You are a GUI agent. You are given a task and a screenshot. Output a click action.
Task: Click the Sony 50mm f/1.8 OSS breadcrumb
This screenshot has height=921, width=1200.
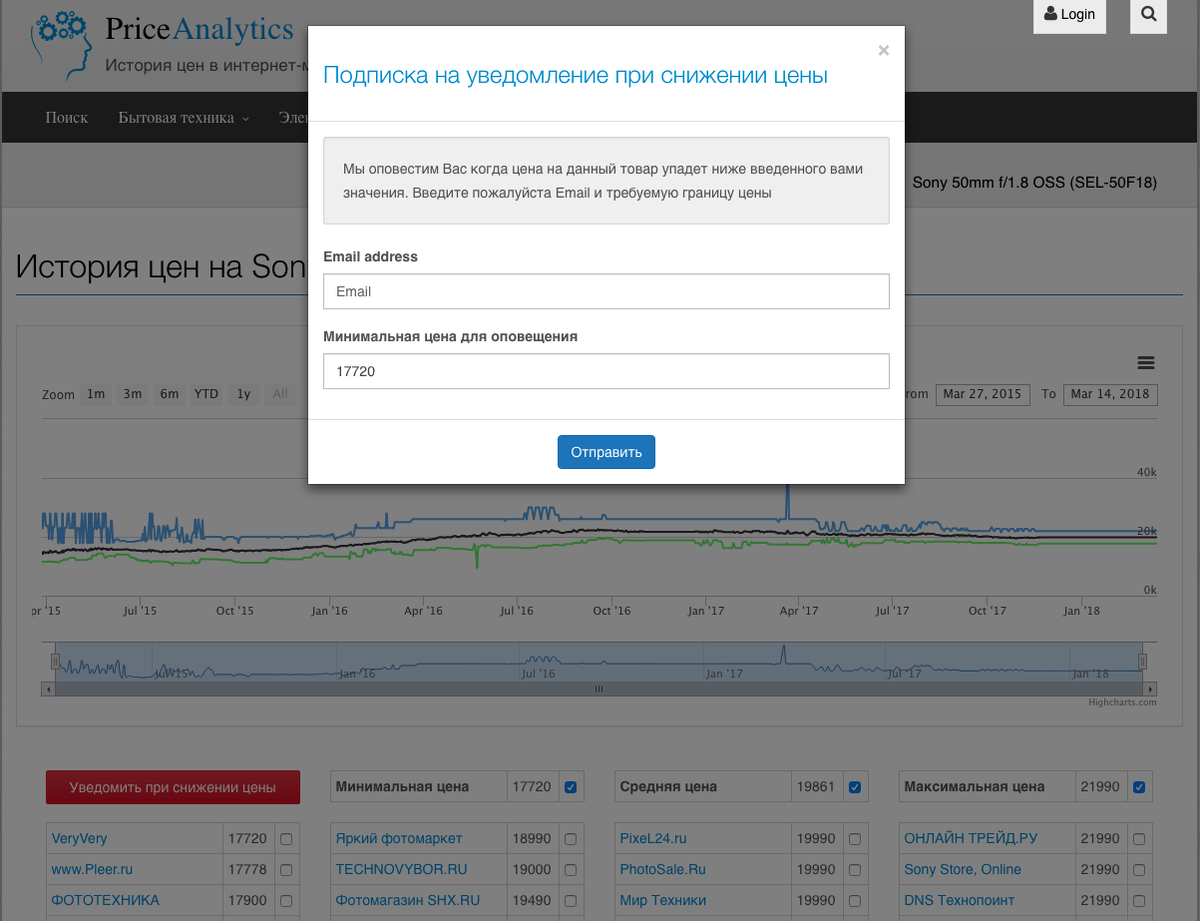point(1034,183)
